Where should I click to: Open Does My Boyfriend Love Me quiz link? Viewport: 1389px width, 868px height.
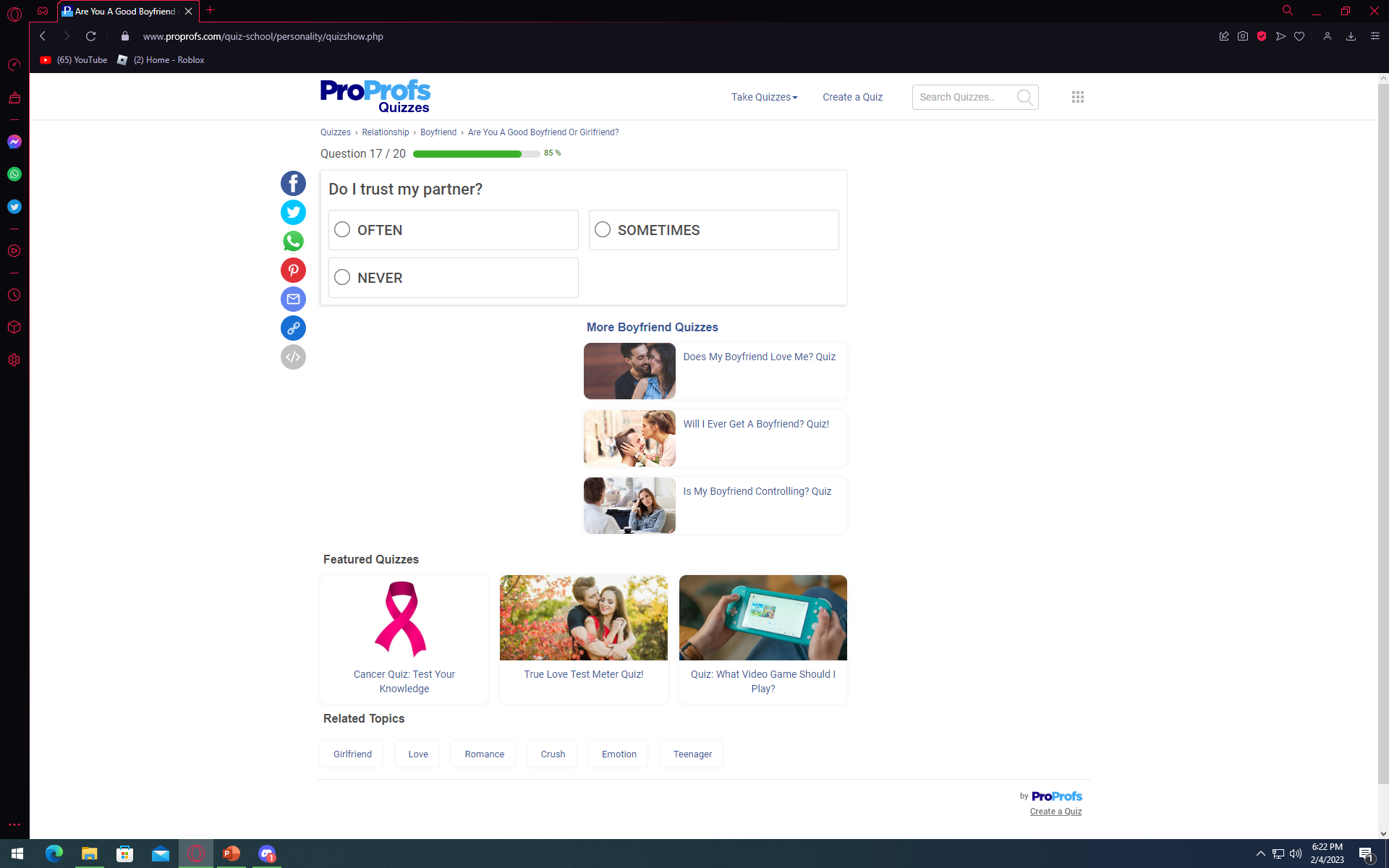pos(759,357)
